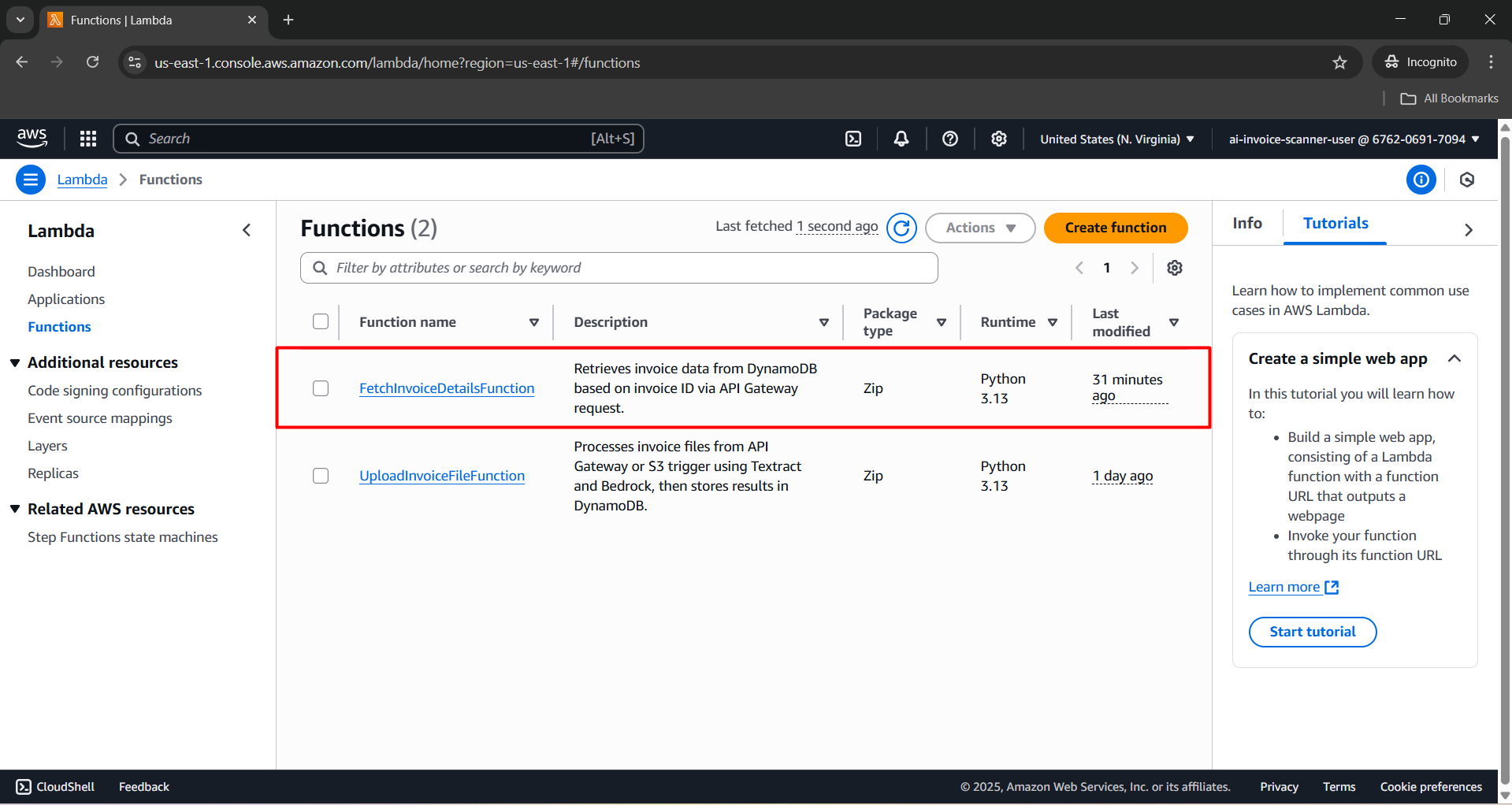The image size is (1512, 805).
Task: Go to Dashboard in Lambda sidebar
Action: click(x=61, y=272)
